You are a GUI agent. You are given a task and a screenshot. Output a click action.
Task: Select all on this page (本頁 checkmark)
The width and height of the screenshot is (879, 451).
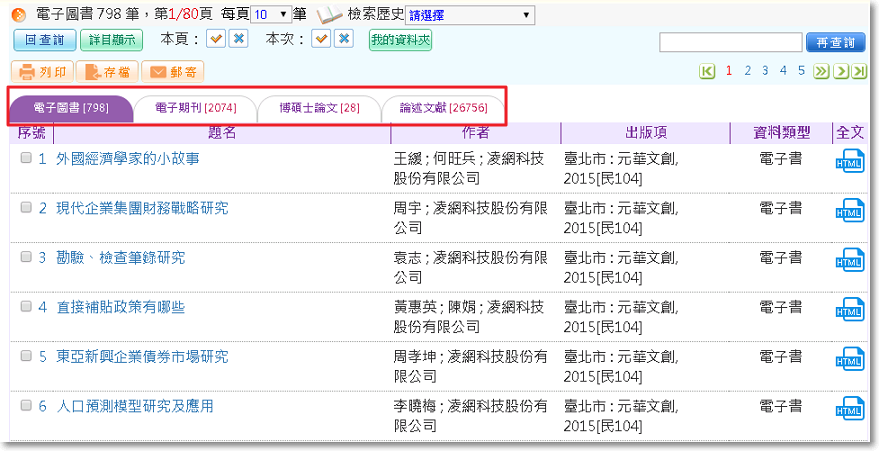(216, 39)
